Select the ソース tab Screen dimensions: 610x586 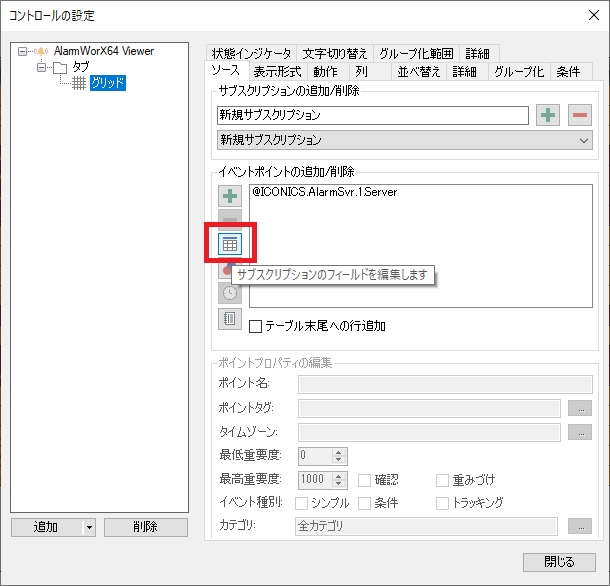click(x=226, y=70)
